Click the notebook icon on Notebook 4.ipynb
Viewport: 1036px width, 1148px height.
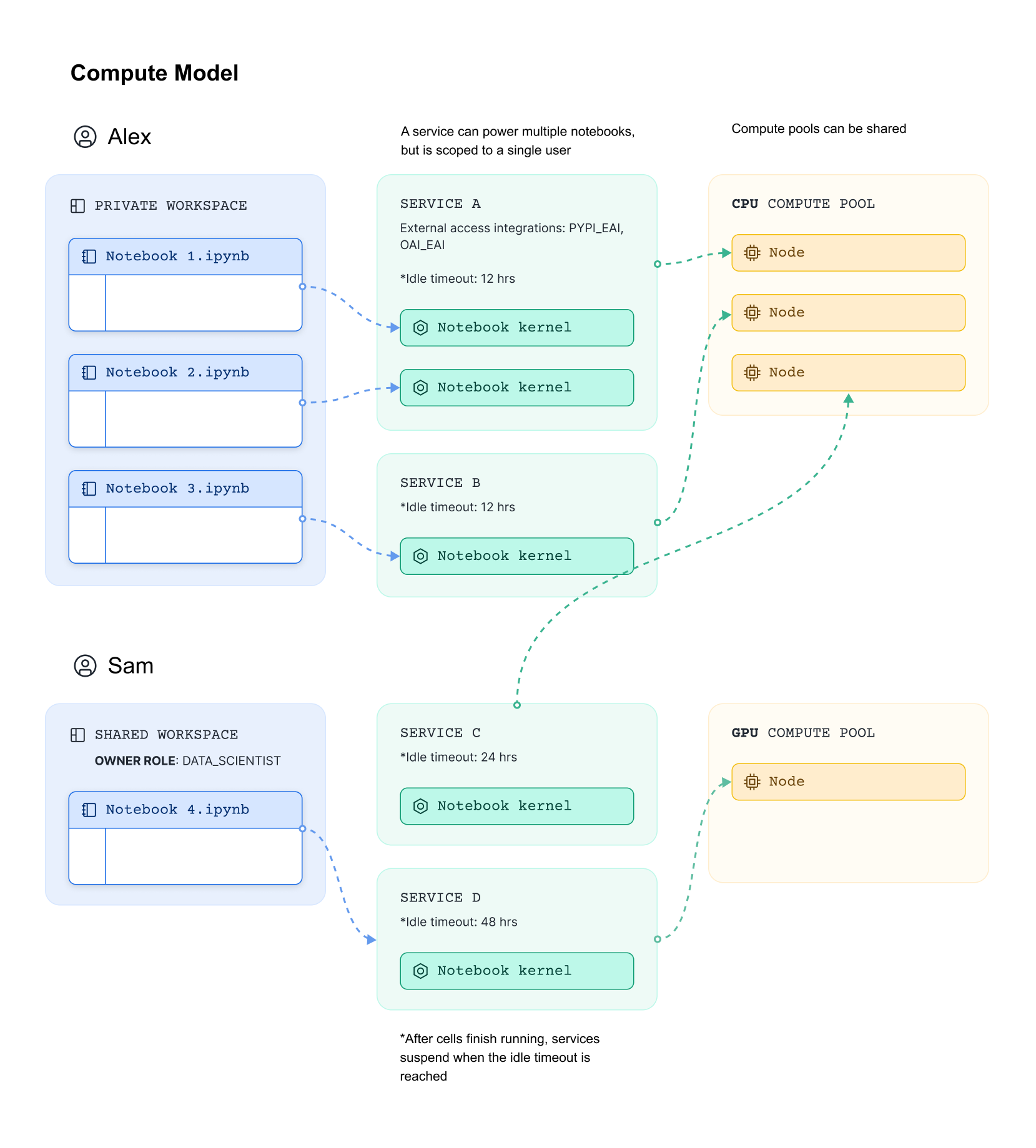pos(89,810)
